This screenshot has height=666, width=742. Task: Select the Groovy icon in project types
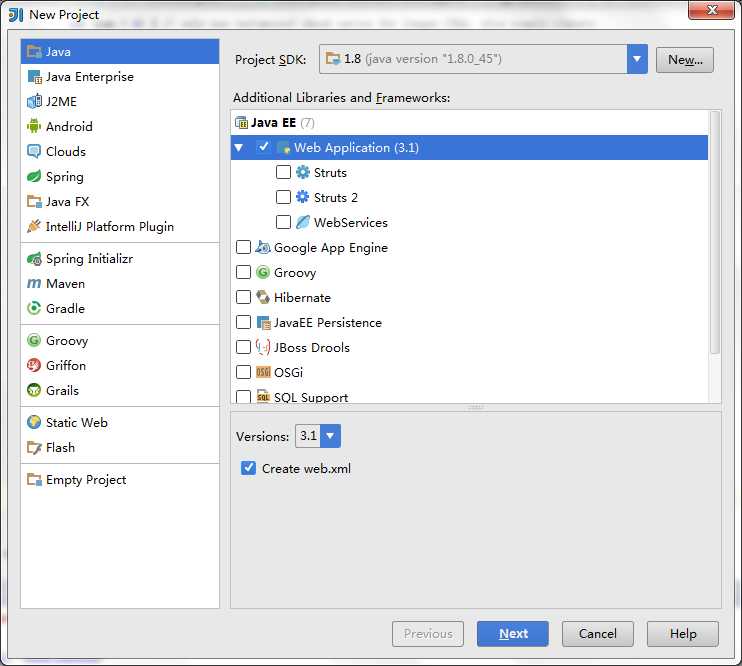click(34, 341)
